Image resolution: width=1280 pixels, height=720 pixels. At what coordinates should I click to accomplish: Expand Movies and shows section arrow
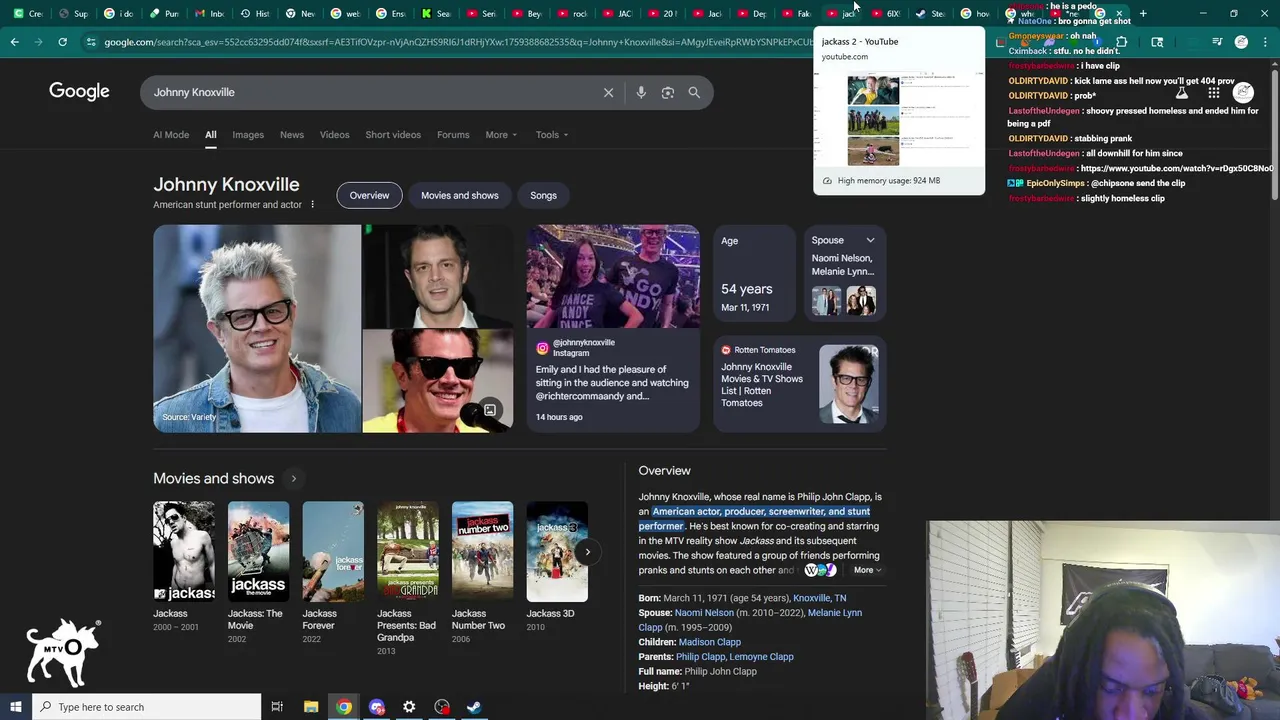(293, 479)
